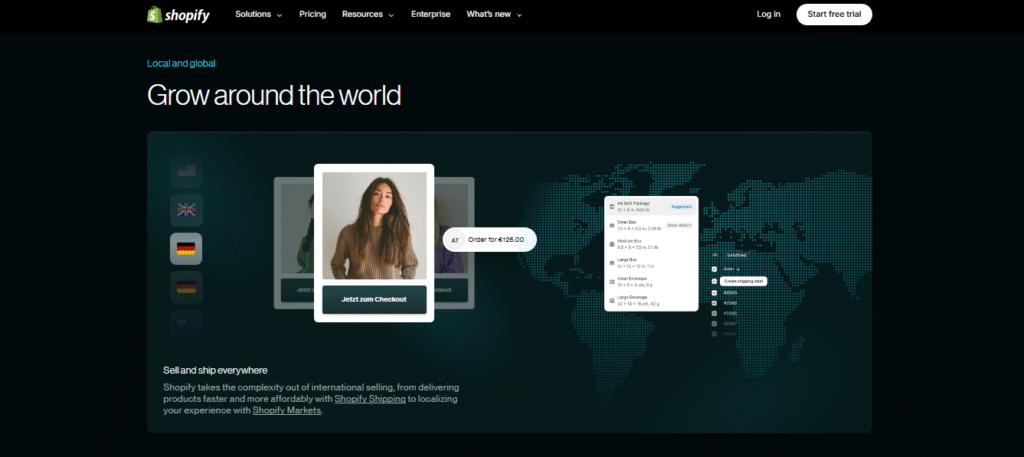The height and width of the screenshot is (457, 1024).
Task: Toggle the checkbox for order #2048
Action: point(714,313)
